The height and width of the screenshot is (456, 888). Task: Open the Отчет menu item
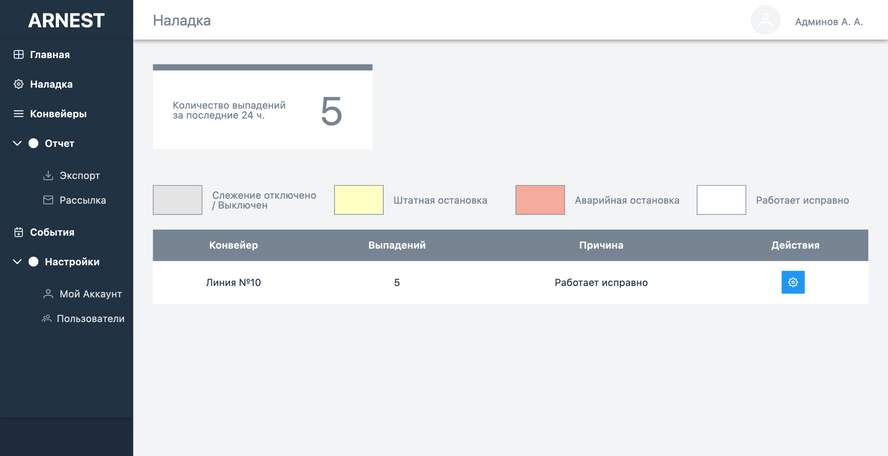(59, 143)
